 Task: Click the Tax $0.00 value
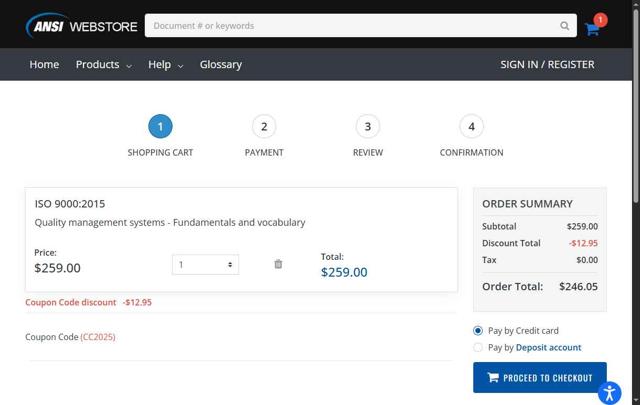point(587,260)
